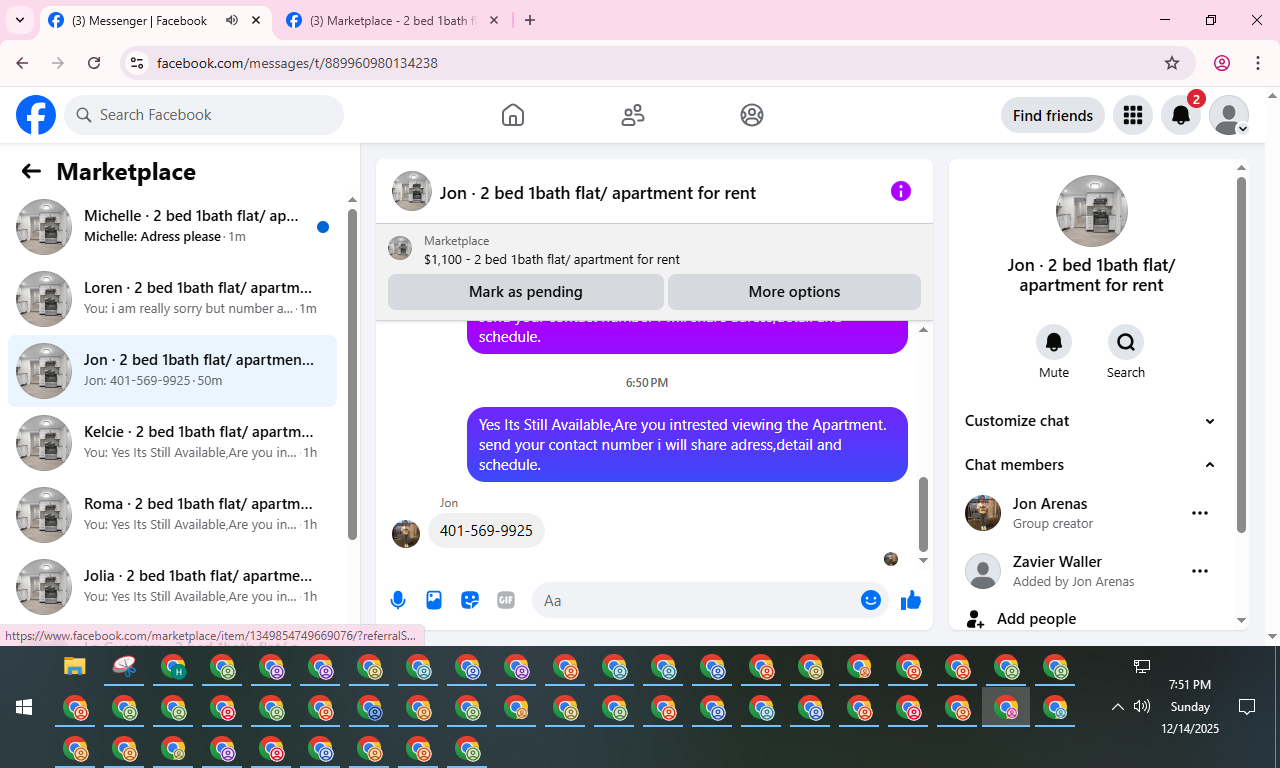1280x768 pixels.
Task: Send a thumbs-up like
Action: click(x=910, y=600)
